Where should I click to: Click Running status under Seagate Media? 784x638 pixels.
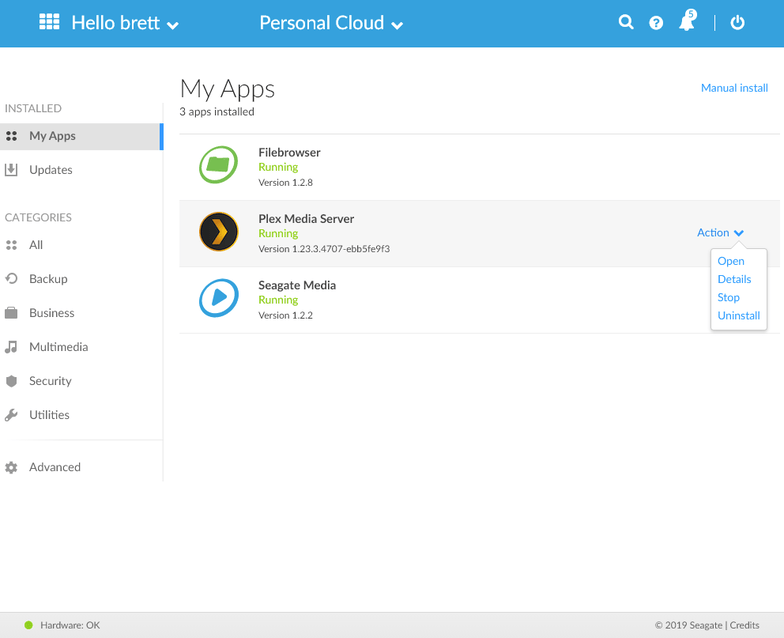278,300
